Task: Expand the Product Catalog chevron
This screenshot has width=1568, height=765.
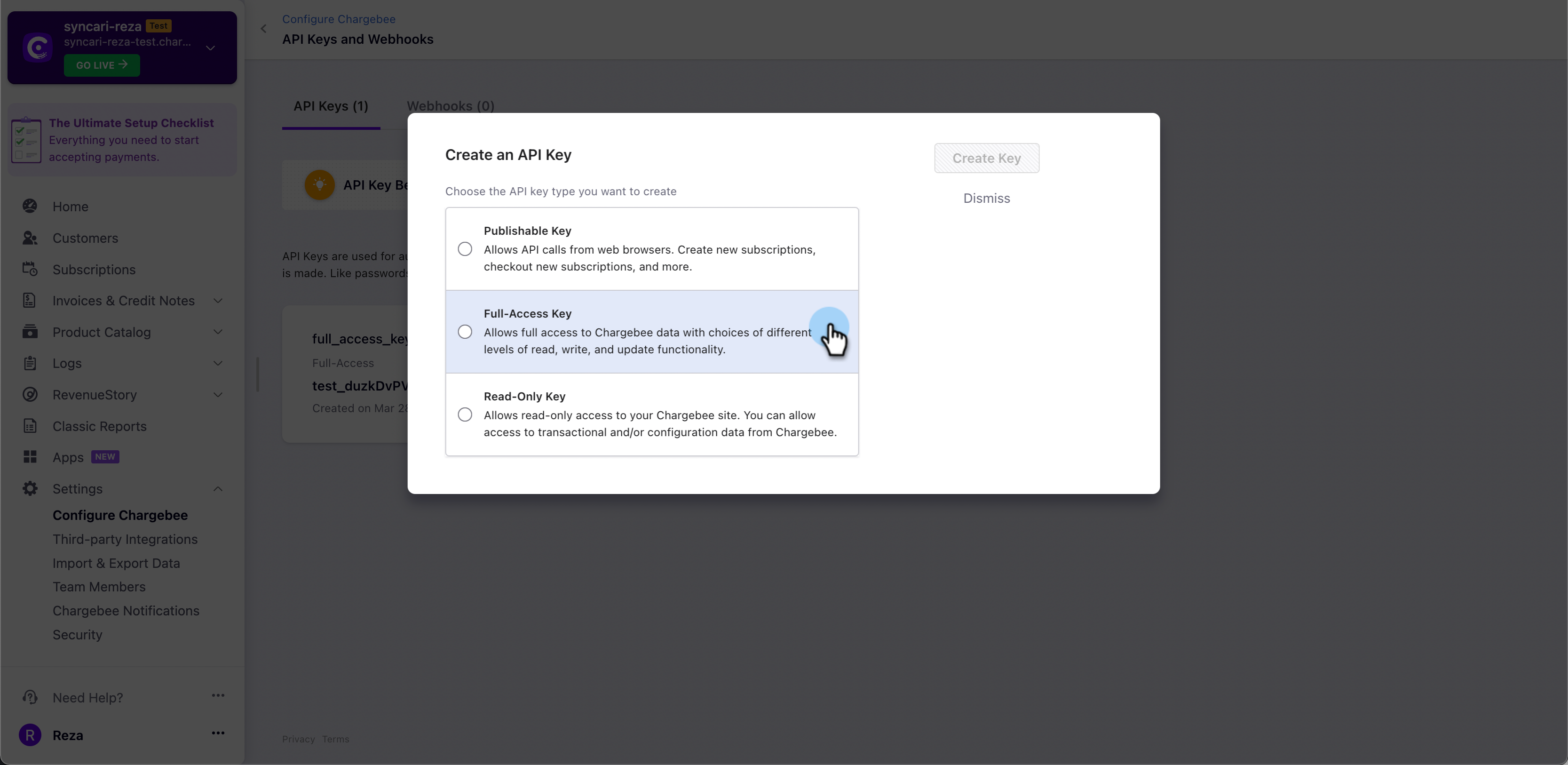Action: pyautogui.click(x=218, y=332)
